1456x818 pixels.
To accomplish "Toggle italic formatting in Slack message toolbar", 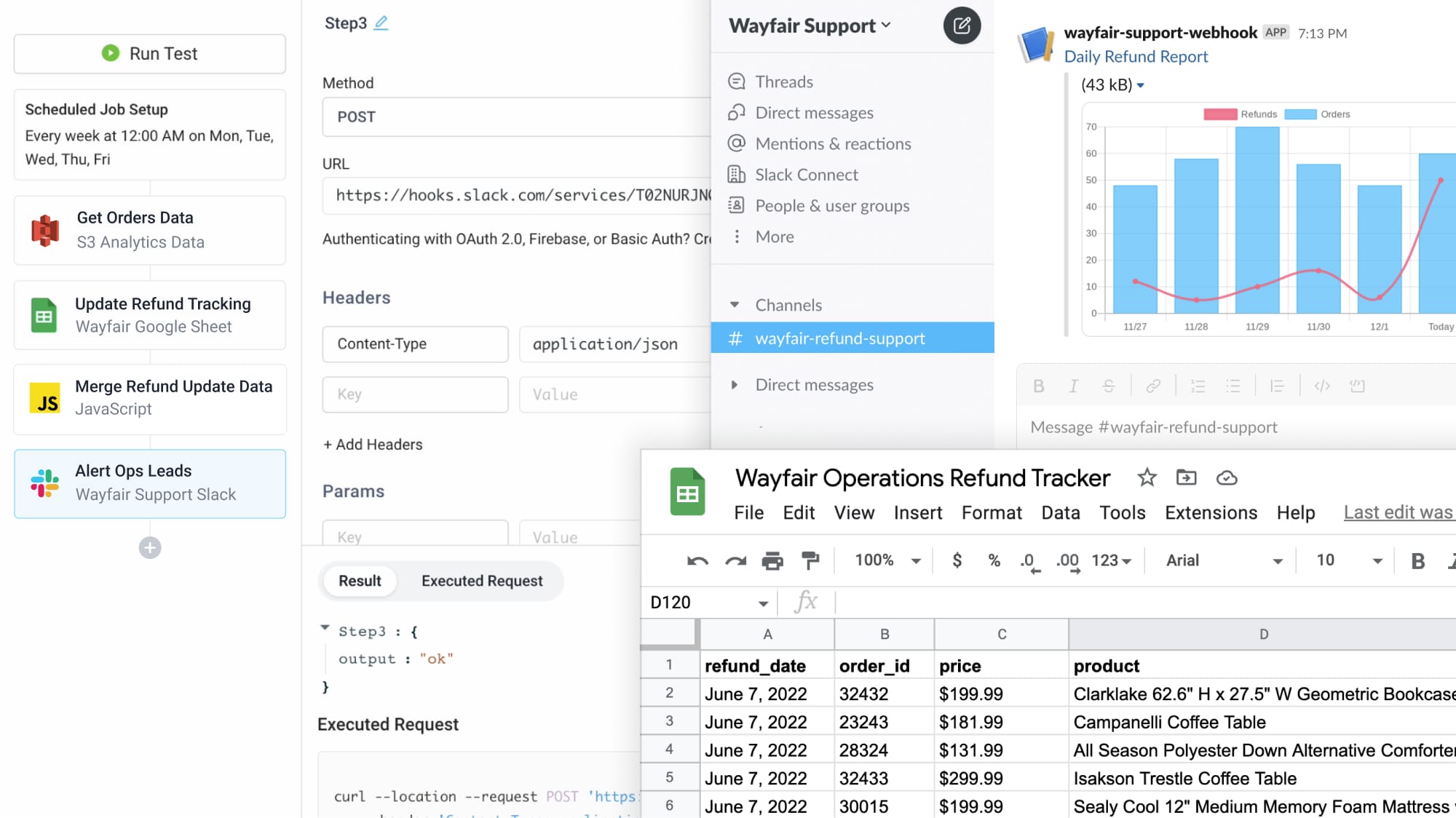I will click(1072, 386).
